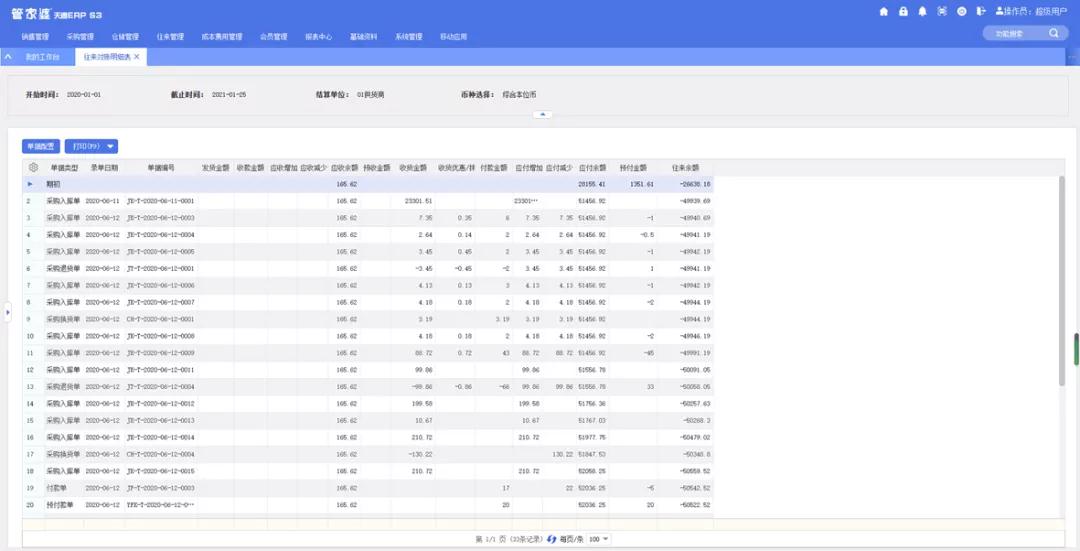1080x551 pixels.
Task: Click the column settings gear icon
Action: pos(33,168)
